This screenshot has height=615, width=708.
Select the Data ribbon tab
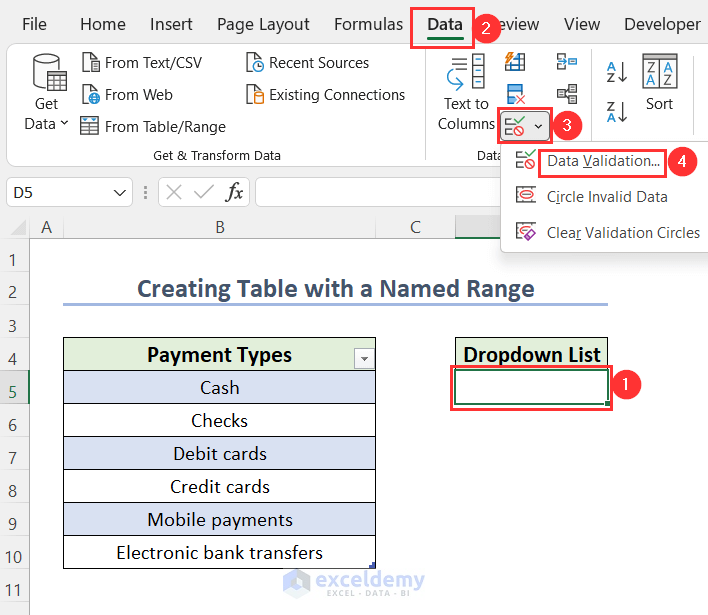(445, 24)
